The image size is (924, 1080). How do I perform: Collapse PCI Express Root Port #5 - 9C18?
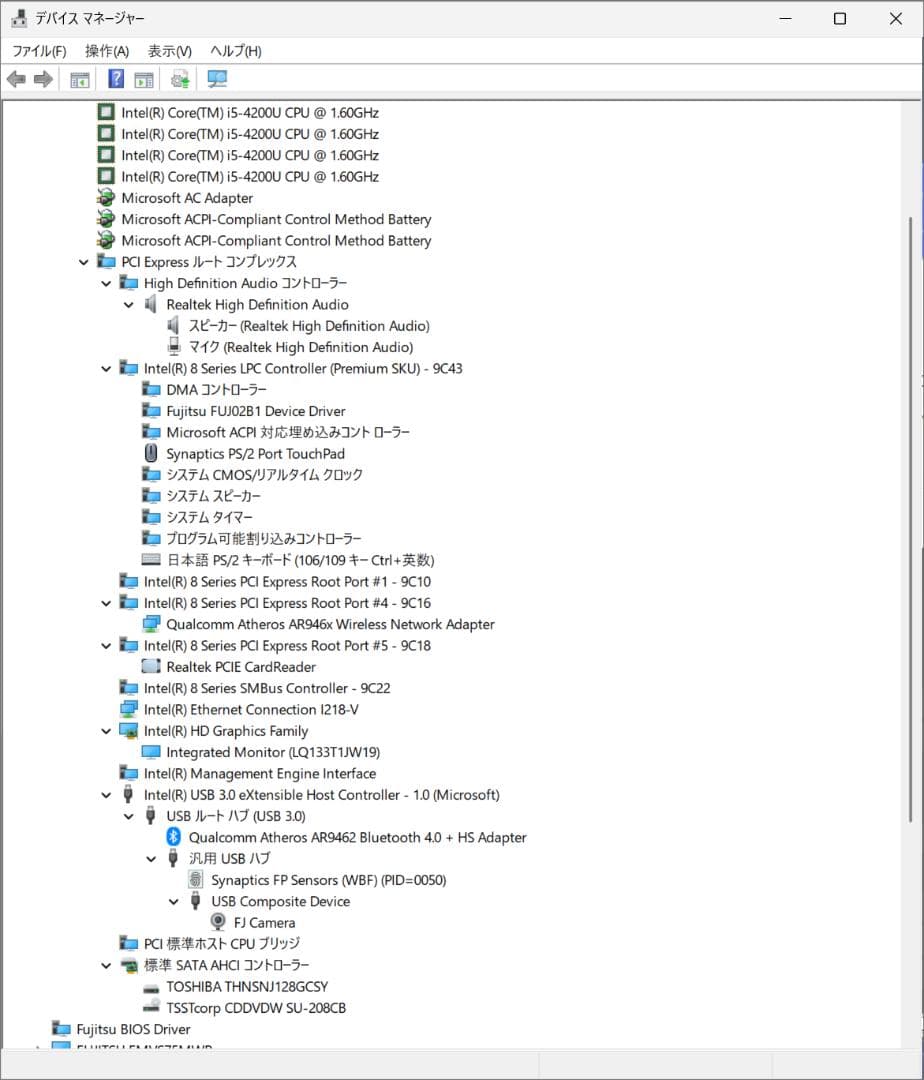[106, 646]
